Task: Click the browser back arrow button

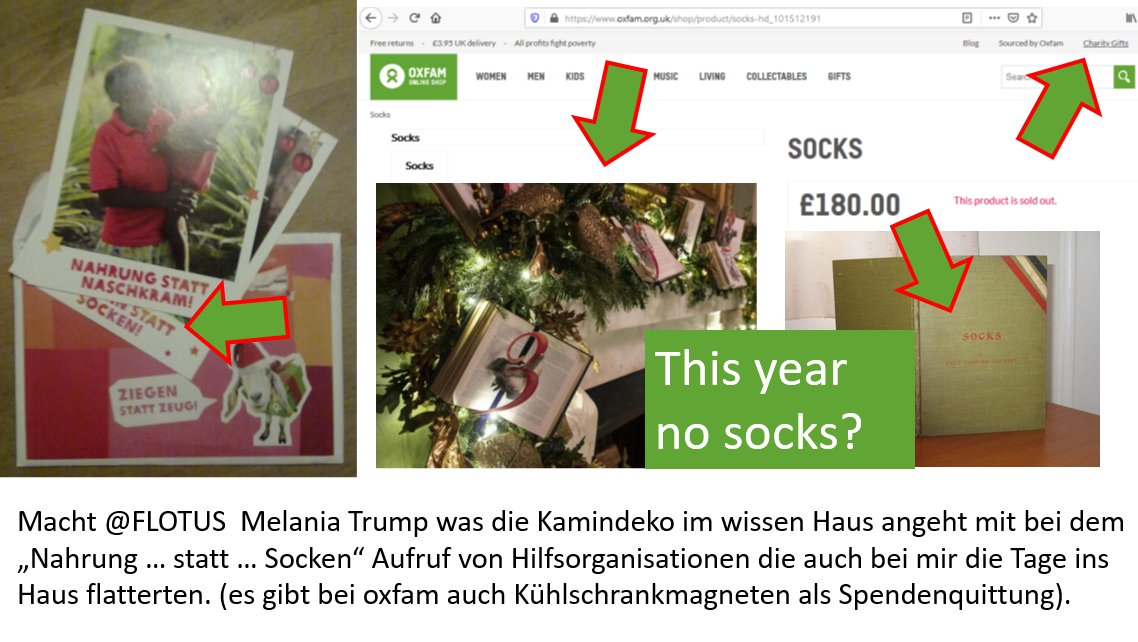Action: coord(371,17)
